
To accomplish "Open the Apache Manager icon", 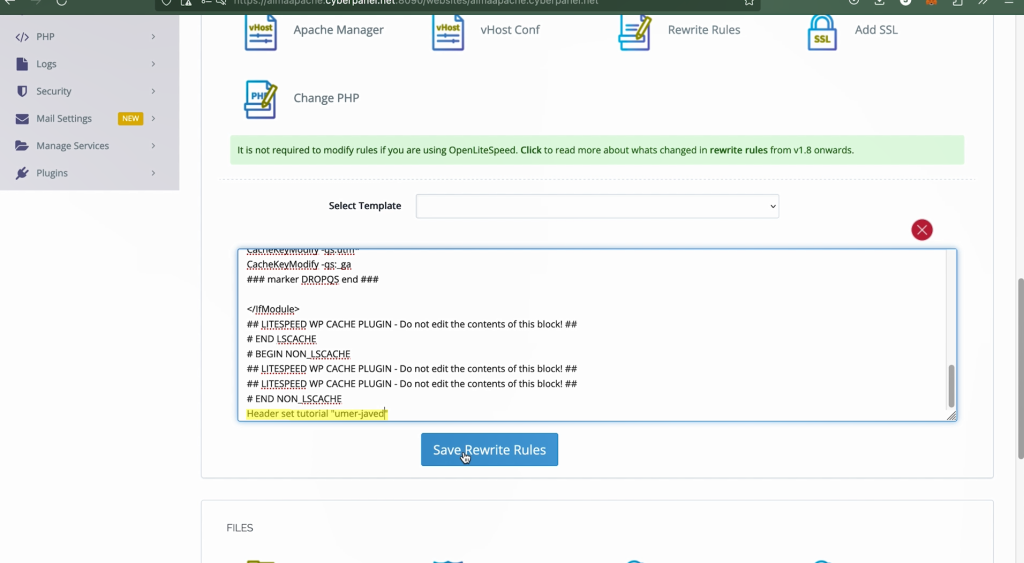I will pyautogui.click(x=261, y=31).
